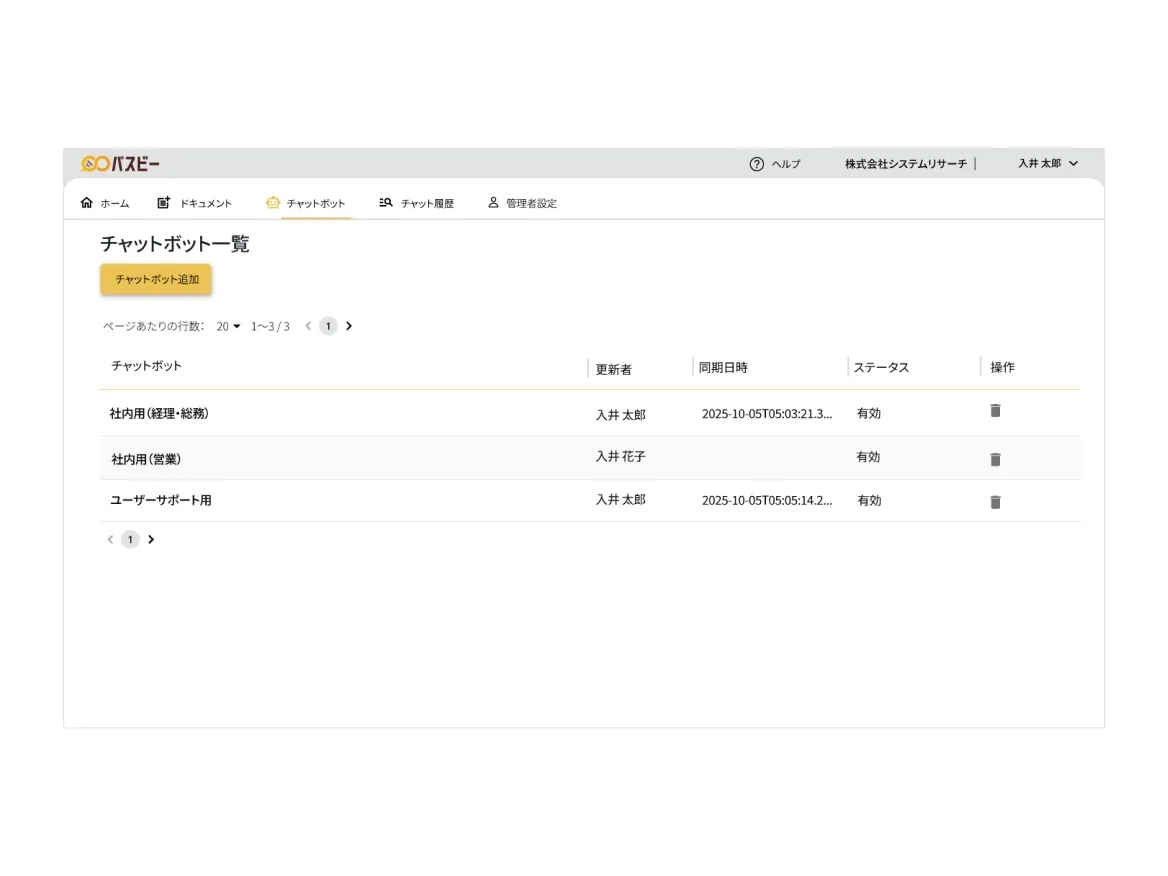Click the home icon in navigation
Viewport: 1168px width, 876px height.
(86, 202)
